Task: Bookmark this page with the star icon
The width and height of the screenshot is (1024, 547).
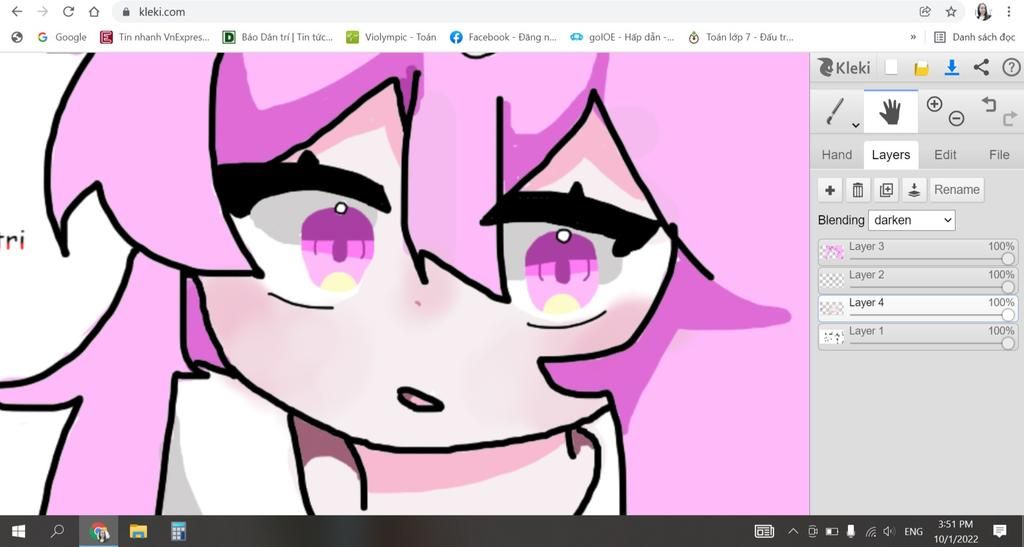Action: [x=951, y=12]
